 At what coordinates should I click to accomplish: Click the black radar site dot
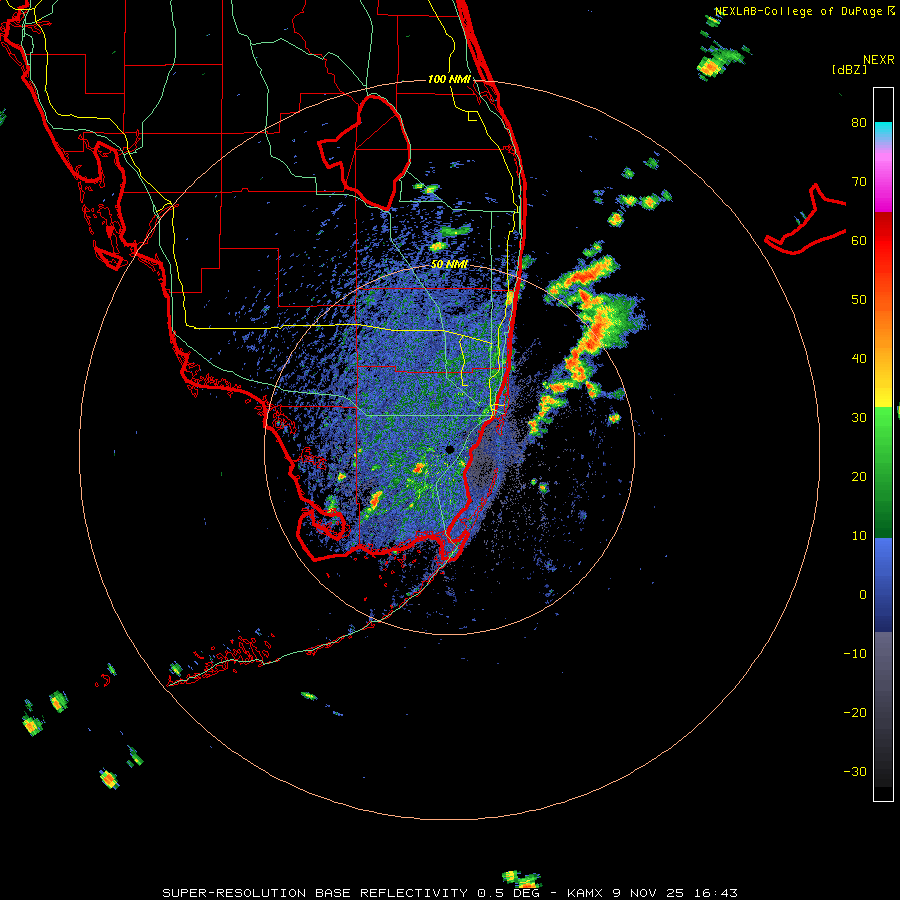(449, 449)
